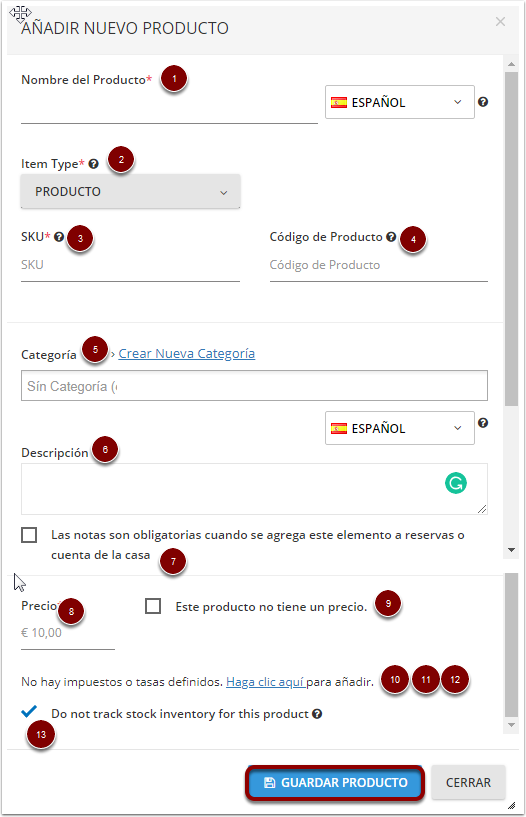Open the ESPAÑOL dropdown above Descripción

click(399, 428)
